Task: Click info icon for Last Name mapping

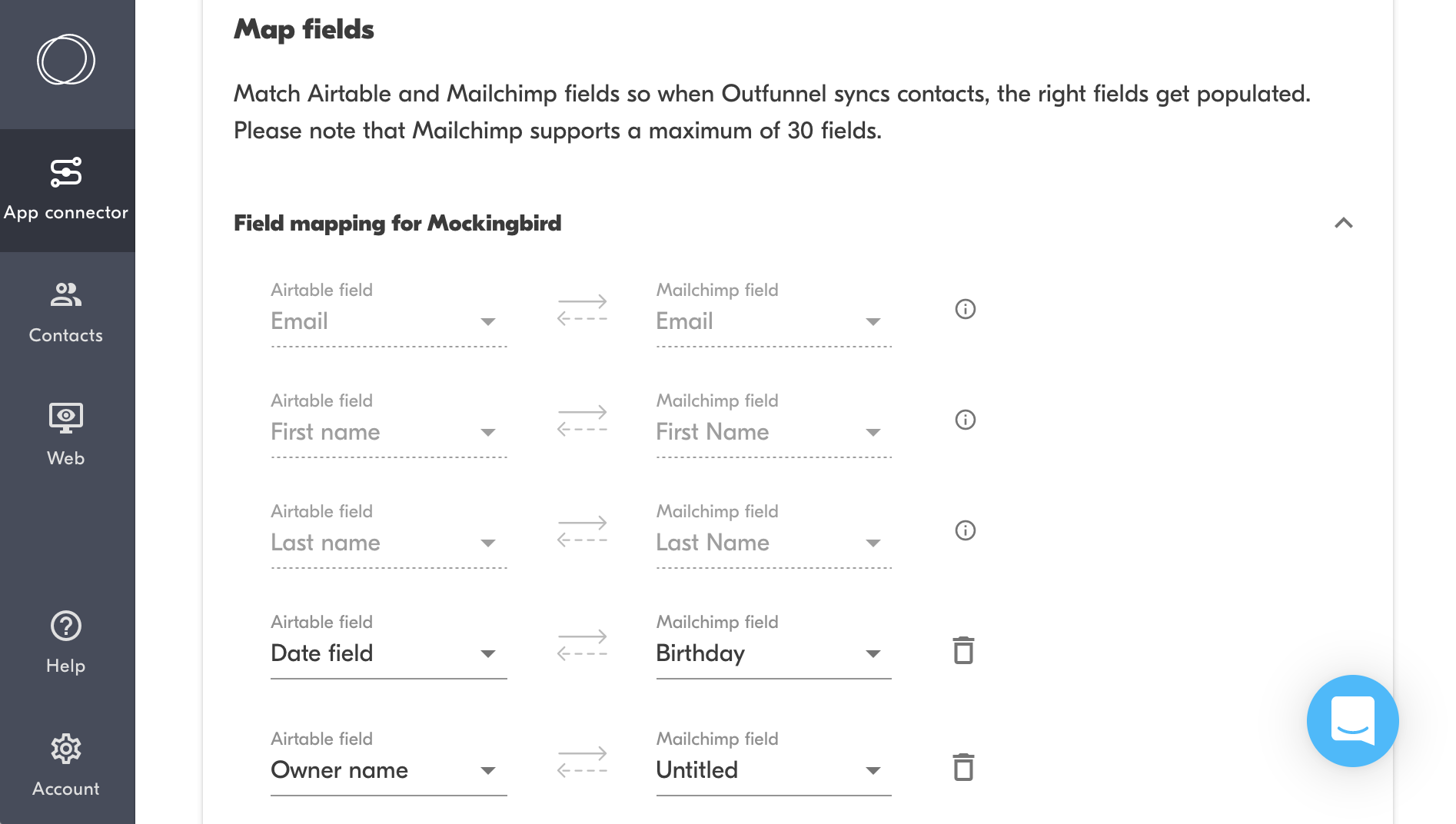Action: point(965,530)
